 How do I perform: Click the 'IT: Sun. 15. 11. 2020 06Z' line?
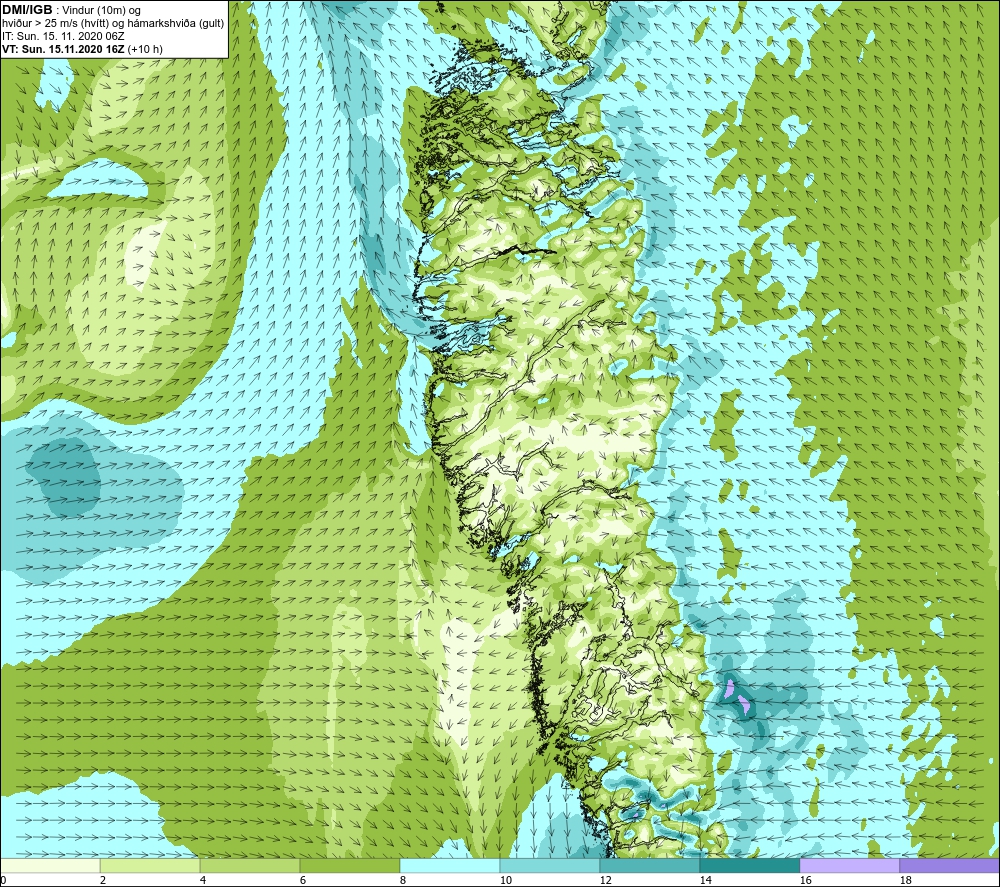(x=63, y=36)
